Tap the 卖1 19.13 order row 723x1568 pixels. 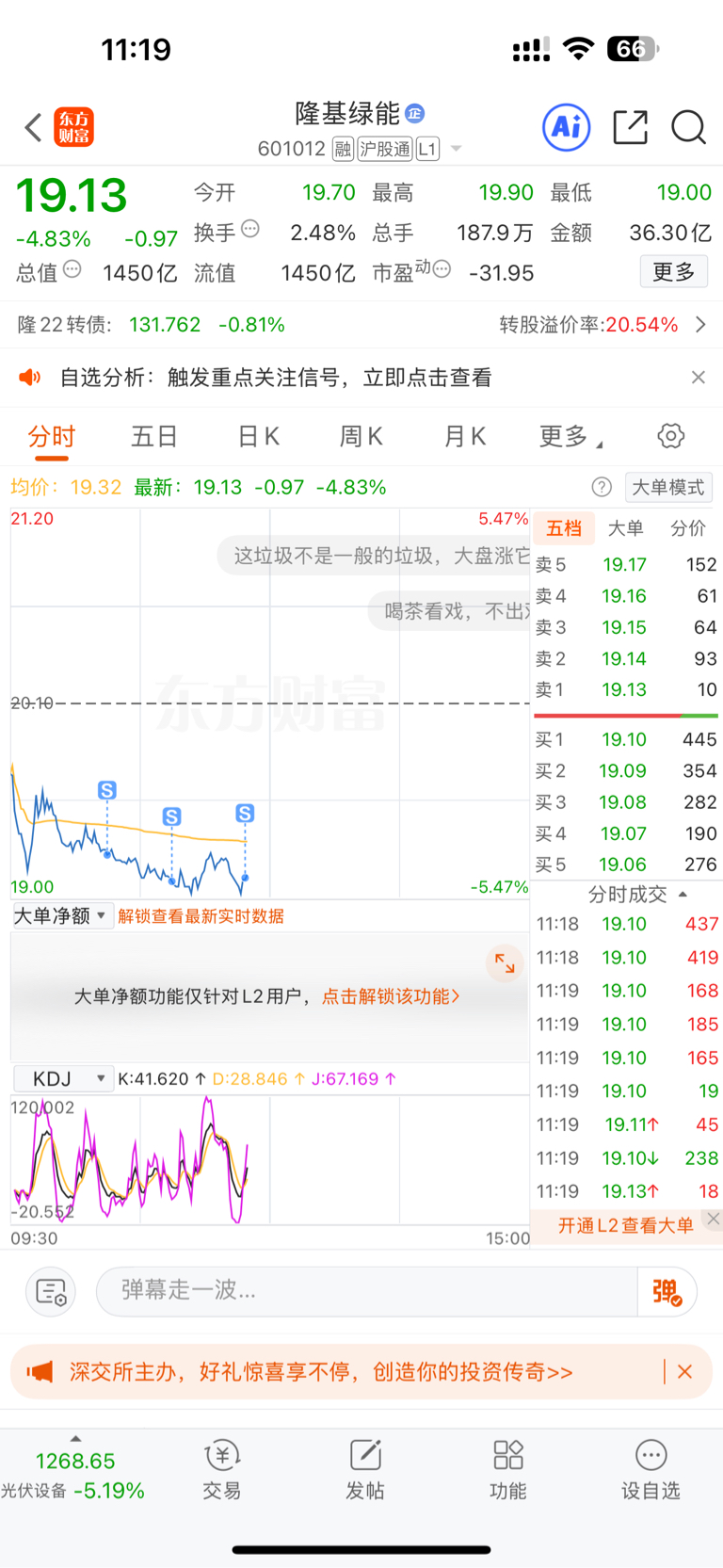coord(626,690)
